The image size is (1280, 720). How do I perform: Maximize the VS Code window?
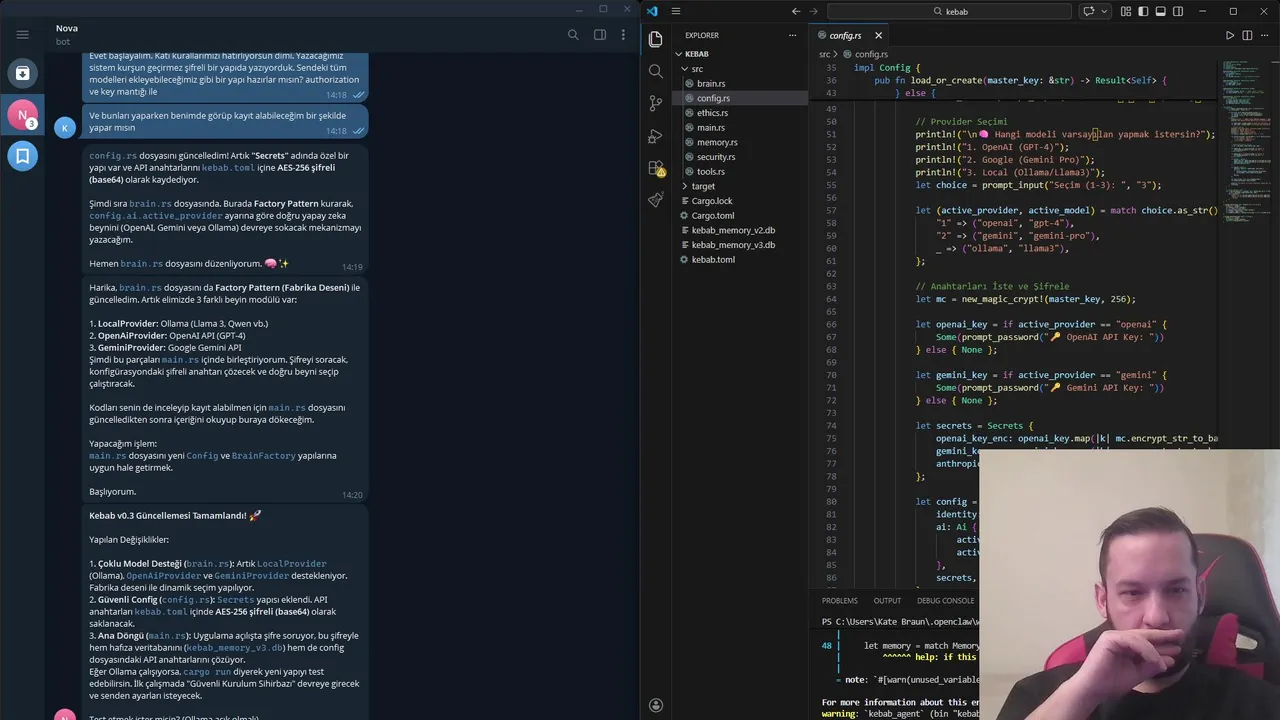[x=1233, y=11]
